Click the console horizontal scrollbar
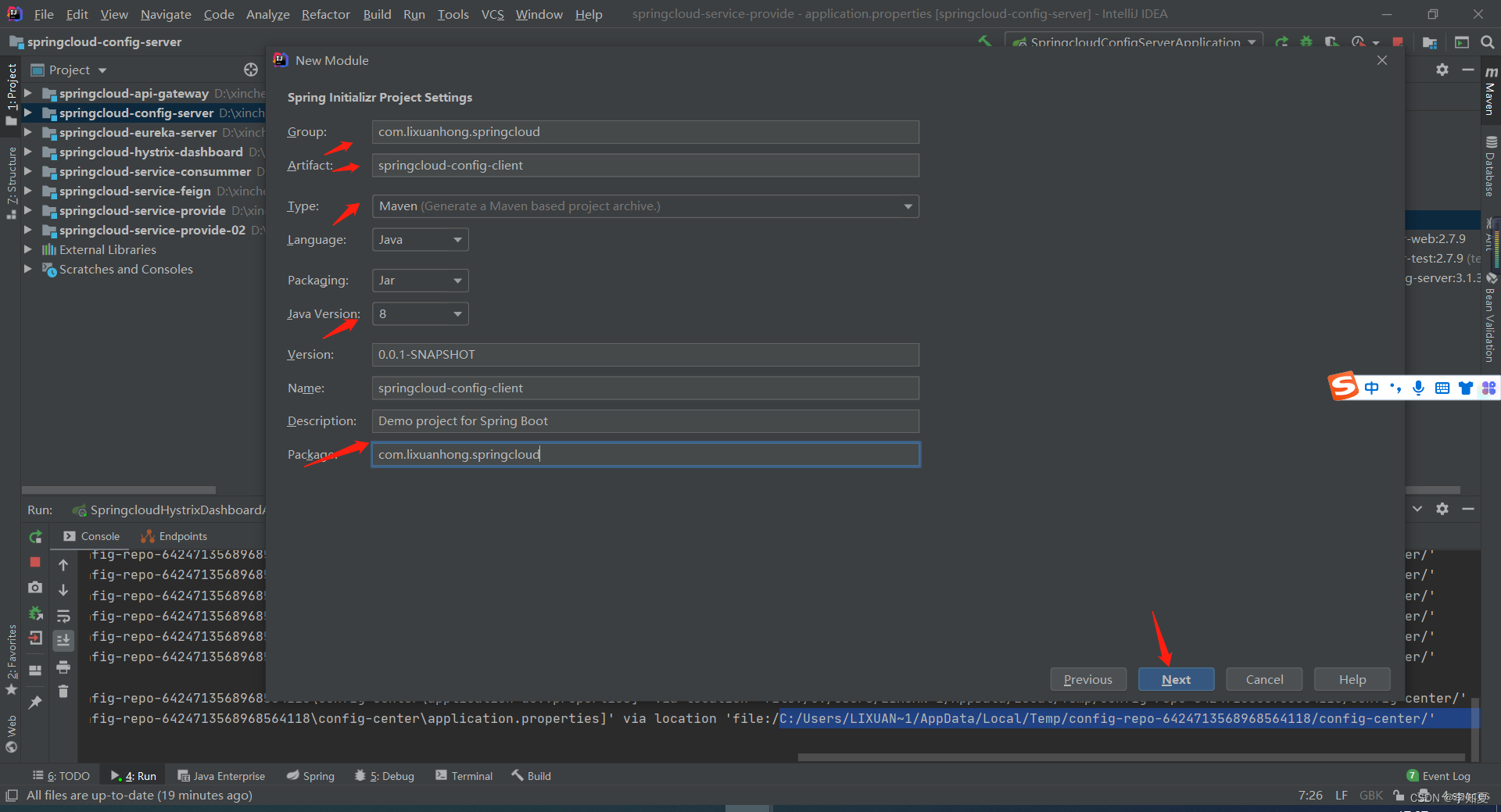 1130,757
